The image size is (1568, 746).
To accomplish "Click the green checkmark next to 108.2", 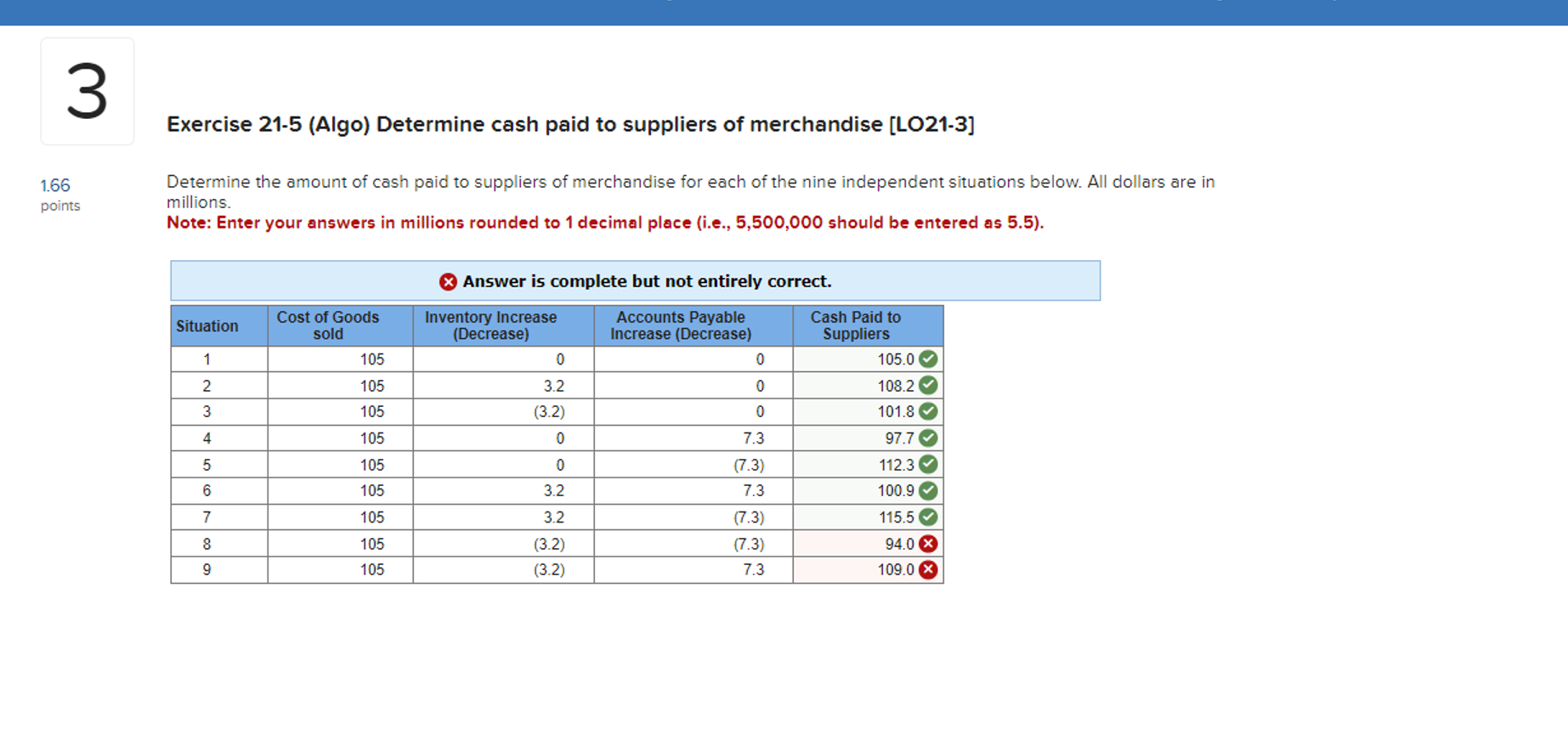I will [x=928, y=386].
